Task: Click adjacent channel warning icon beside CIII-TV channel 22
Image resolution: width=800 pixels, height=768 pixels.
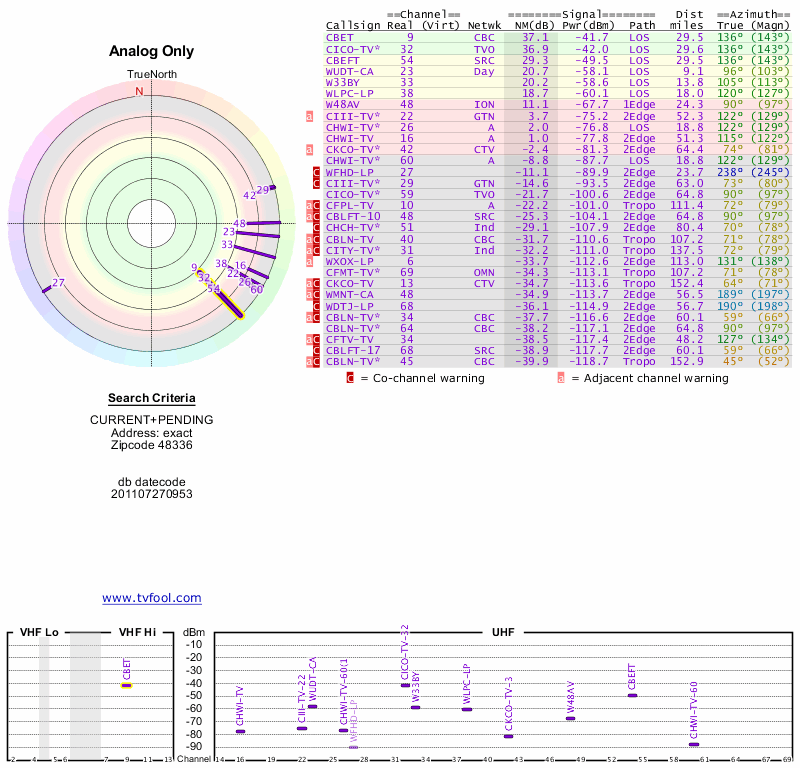Action: click(x=310, y=117)
